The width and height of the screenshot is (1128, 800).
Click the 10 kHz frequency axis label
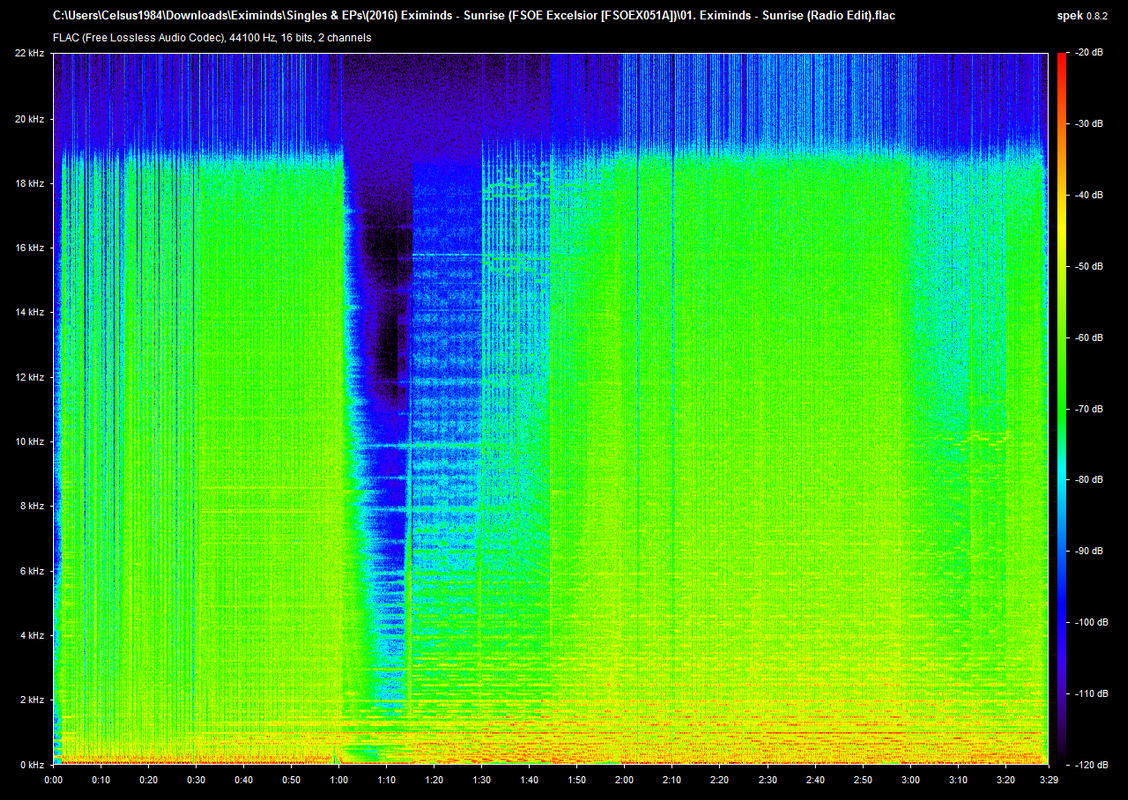coord(29,442)
